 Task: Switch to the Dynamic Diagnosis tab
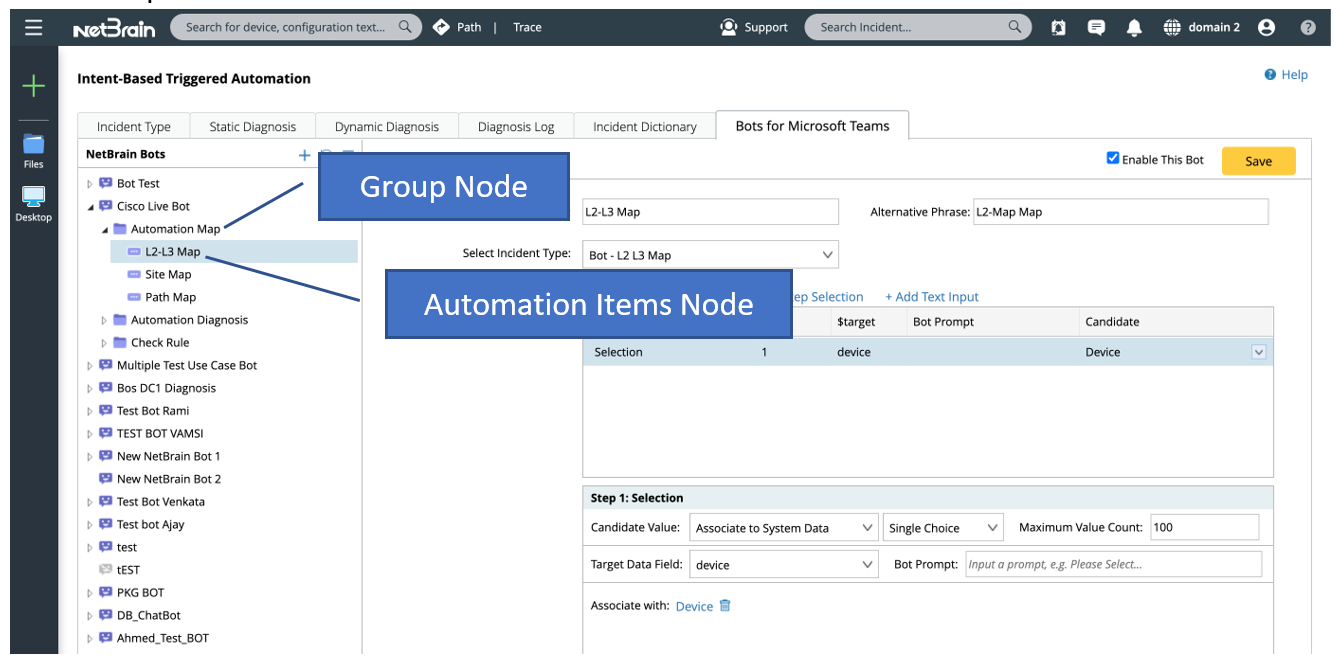[x=387, y=127]
